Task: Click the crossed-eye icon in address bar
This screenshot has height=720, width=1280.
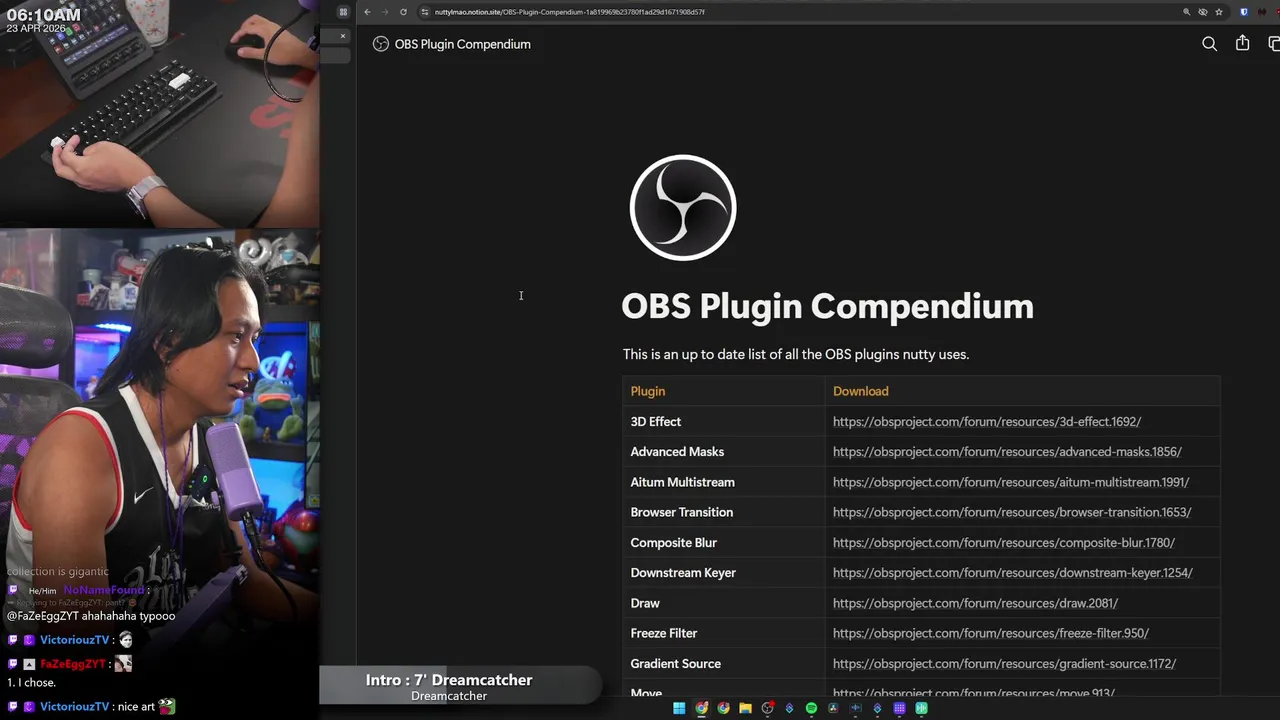Action: 1203,12
